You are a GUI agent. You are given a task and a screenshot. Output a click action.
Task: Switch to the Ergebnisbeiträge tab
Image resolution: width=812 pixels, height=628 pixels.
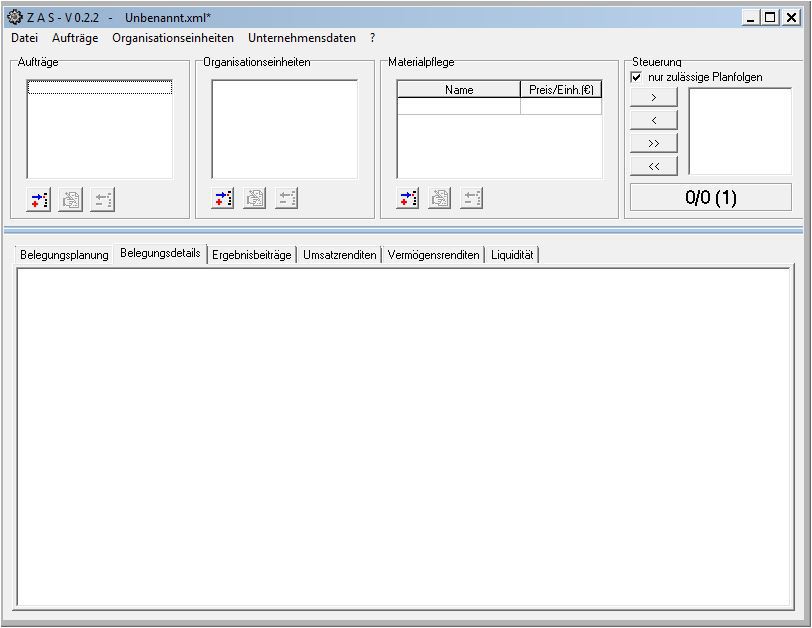click(252, 255)
